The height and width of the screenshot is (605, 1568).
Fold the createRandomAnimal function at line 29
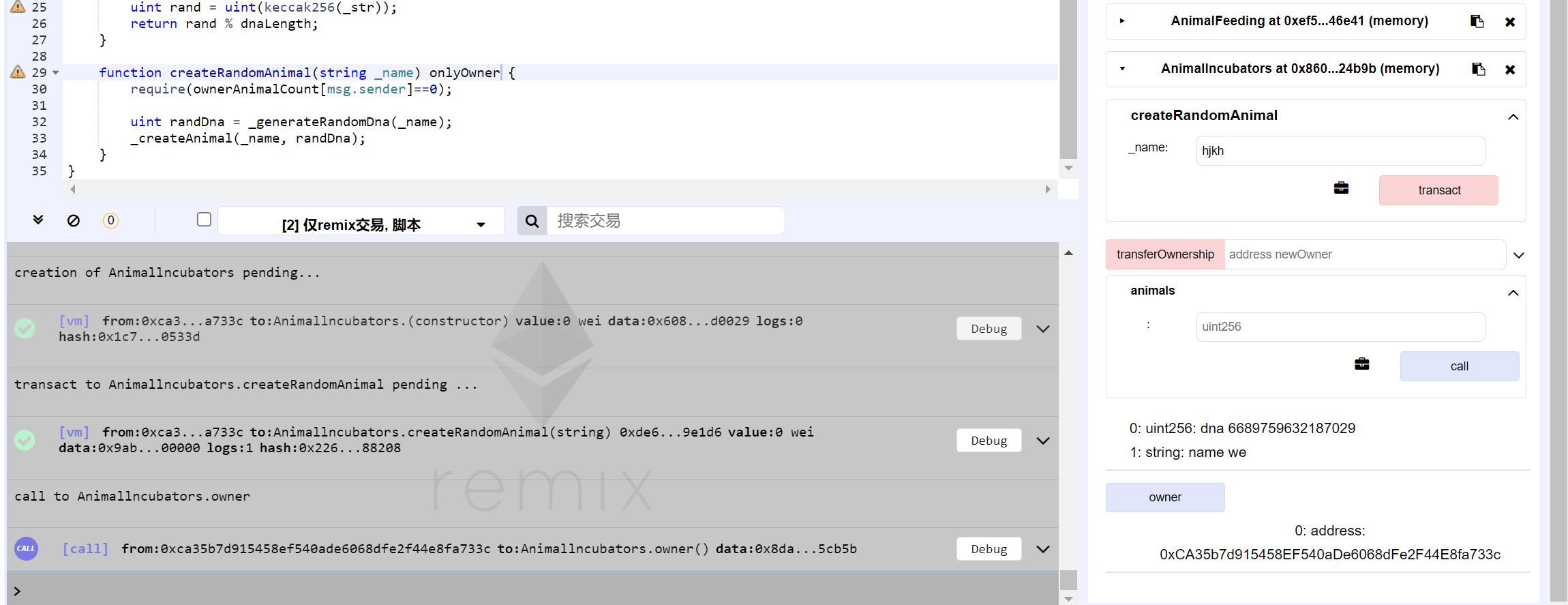[56, 72]
